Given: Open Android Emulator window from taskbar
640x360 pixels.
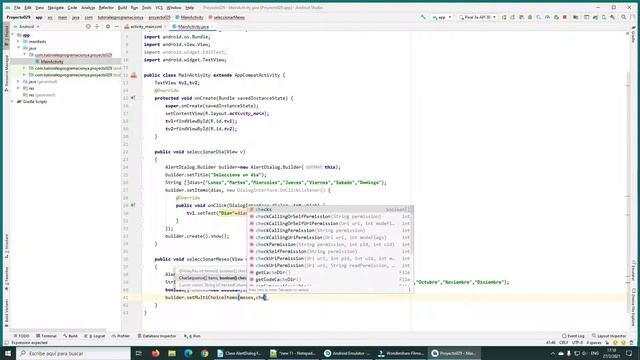Looking at the screenshot, I should coord(347,353).
